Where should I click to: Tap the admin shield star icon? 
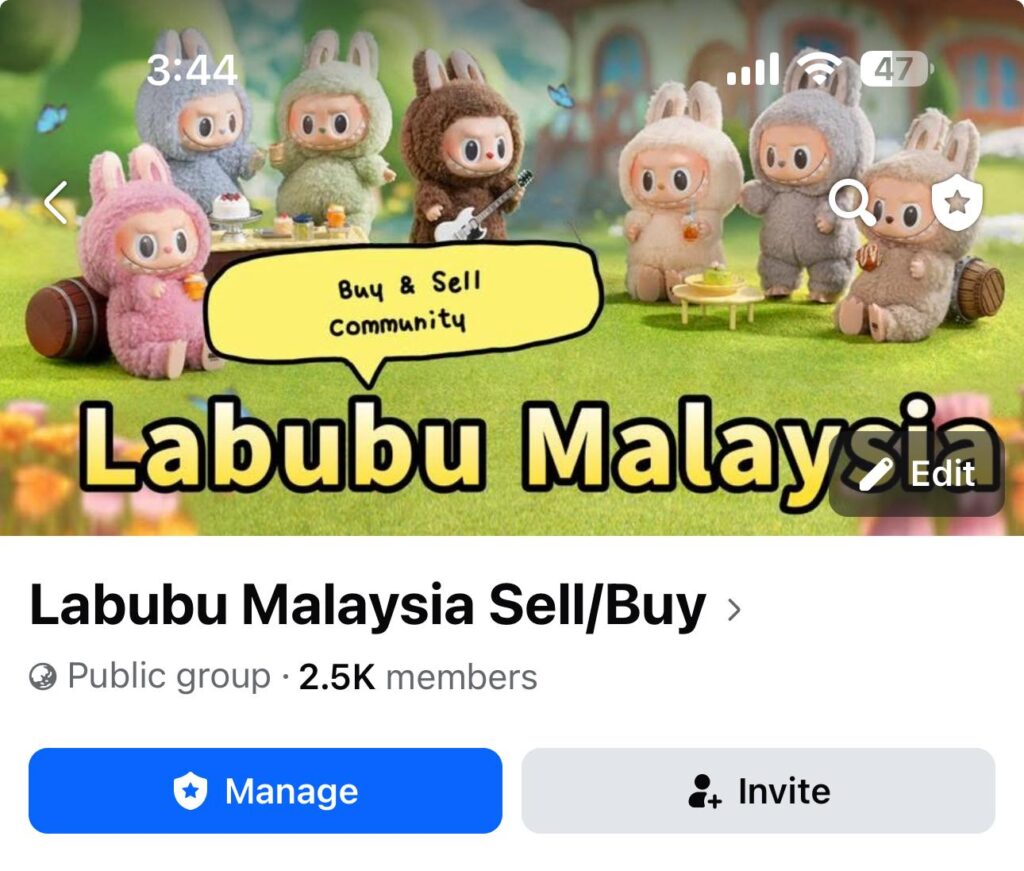(x=957, y=203)
